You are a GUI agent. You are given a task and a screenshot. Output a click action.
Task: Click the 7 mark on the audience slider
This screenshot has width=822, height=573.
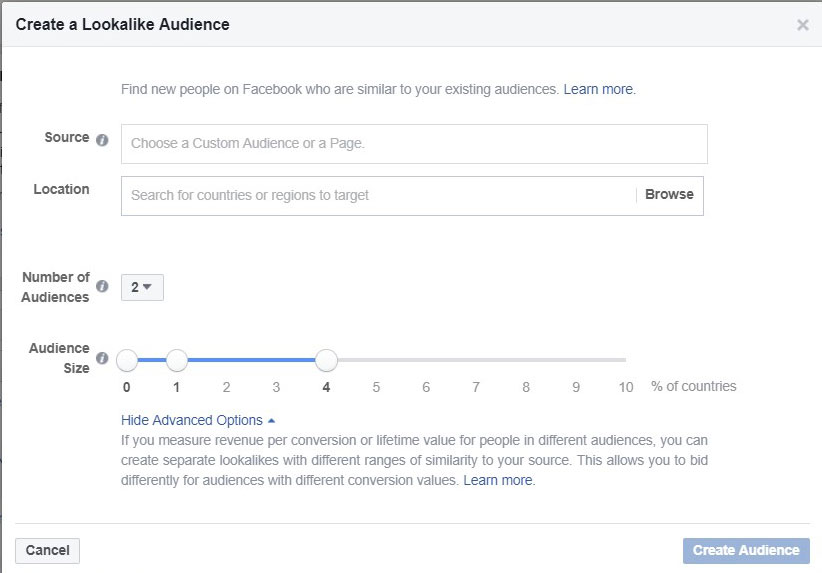tap(476, 387)
